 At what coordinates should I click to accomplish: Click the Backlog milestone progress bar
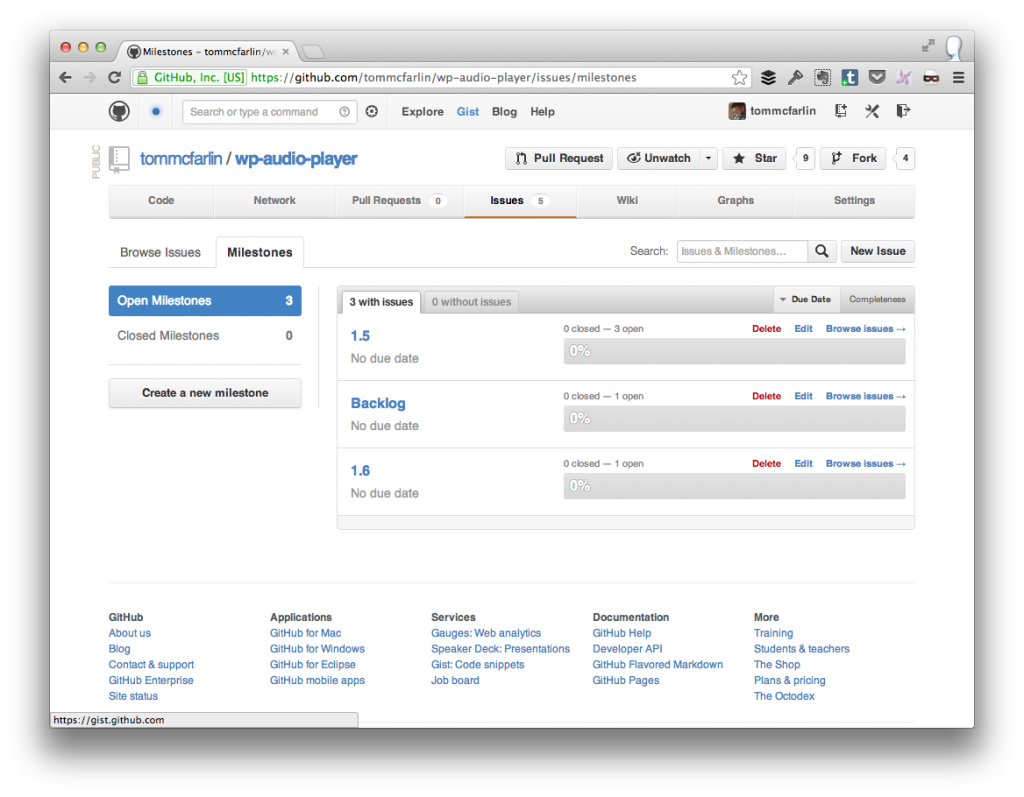tap(734, 418)
